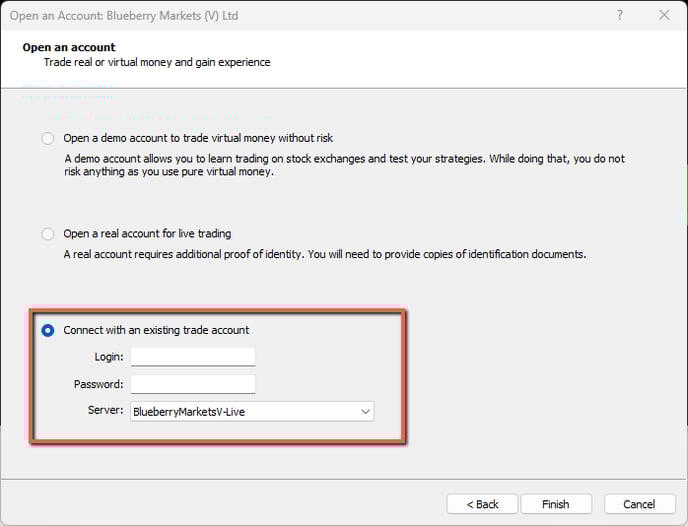Image resolution: width=688 pixels, height=526 pixels.
Task: Click the dialog title bar text
Action: pyautogui.click(x=124, y=16)
